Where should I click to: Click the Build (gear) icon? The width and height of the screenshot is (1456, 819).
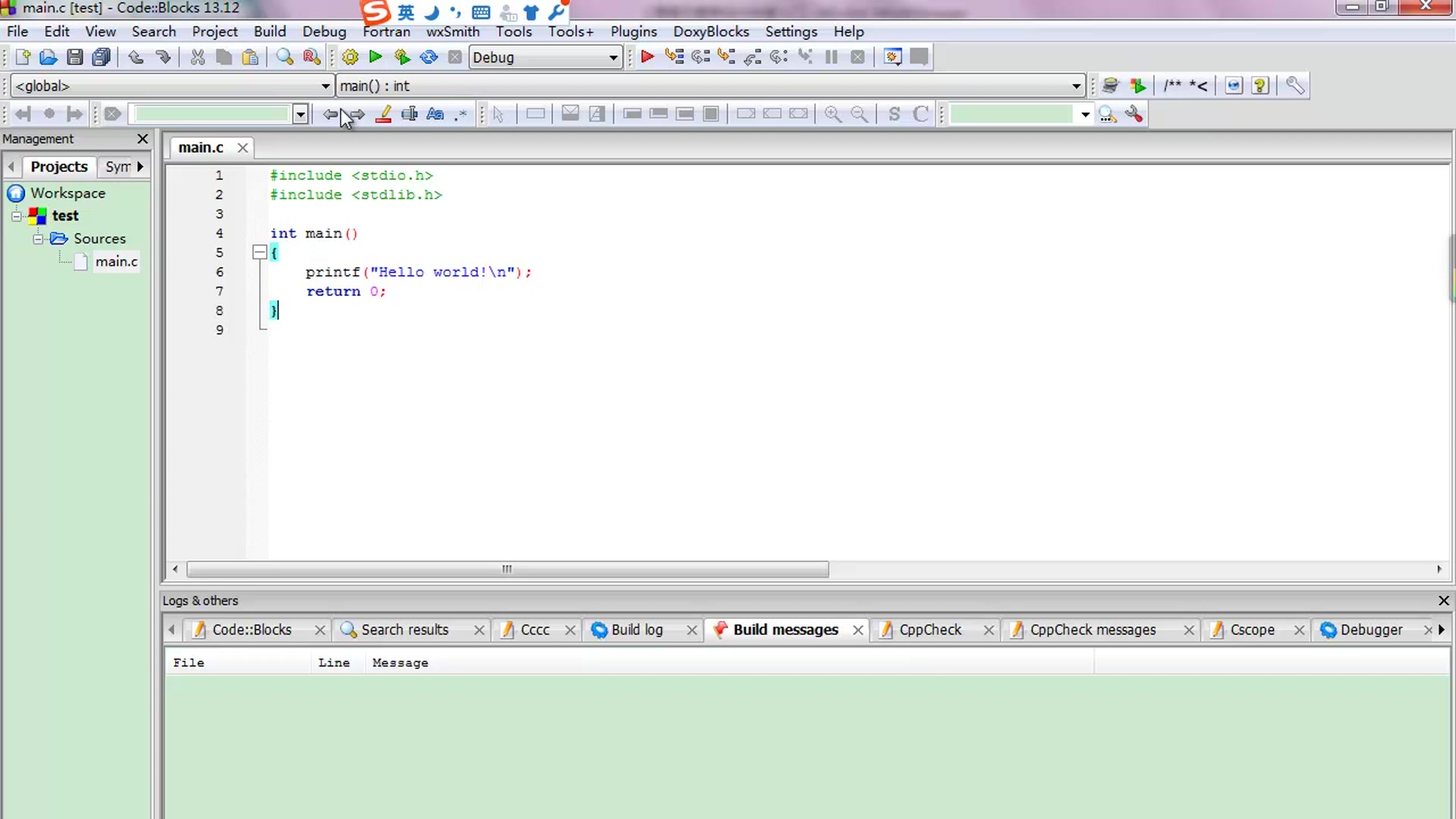click(350, 57)
